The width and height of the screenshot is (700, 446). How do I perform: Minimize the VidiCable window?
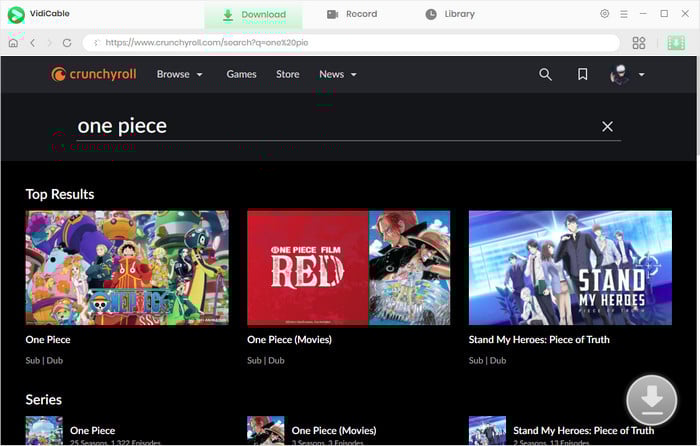643,14
